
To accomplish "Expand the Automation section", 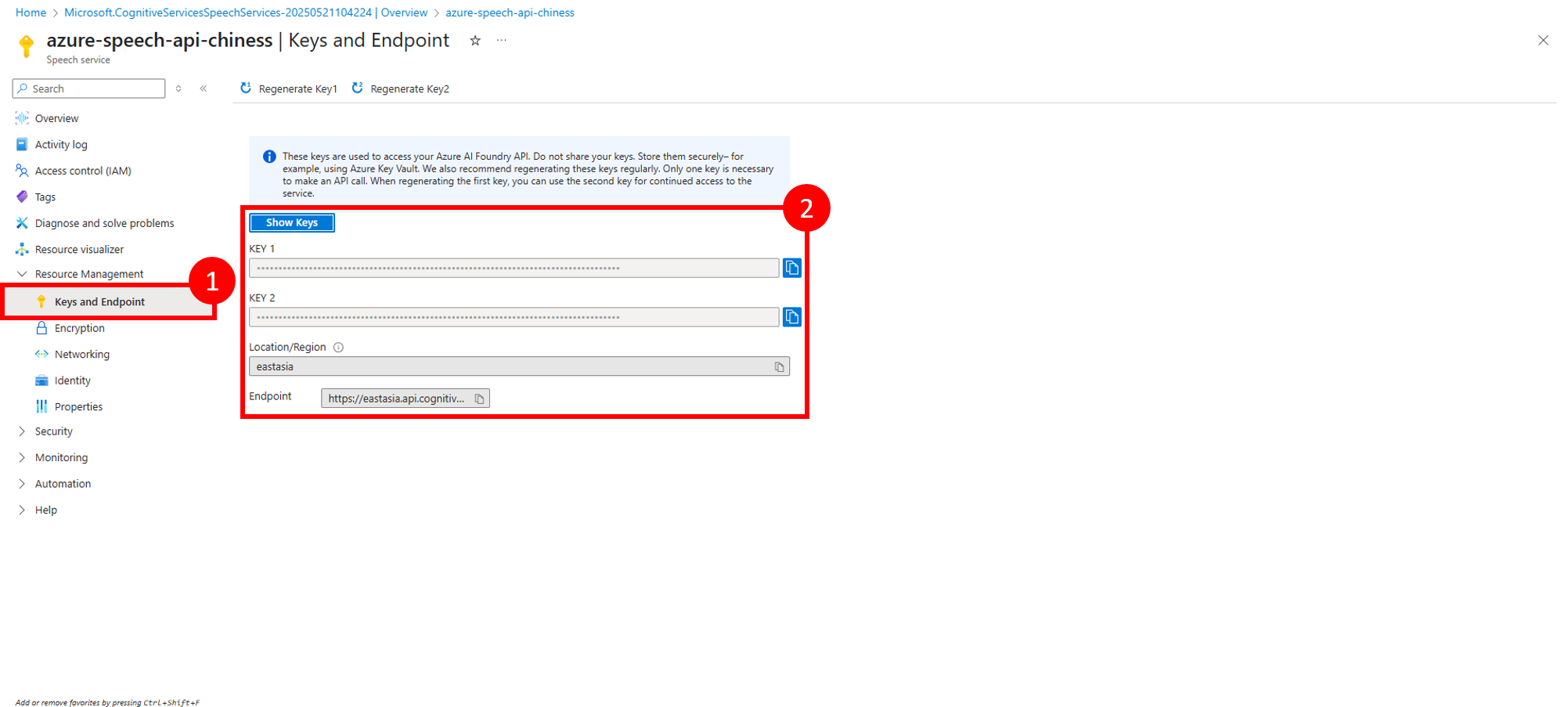I will click(x=22, y=484).
